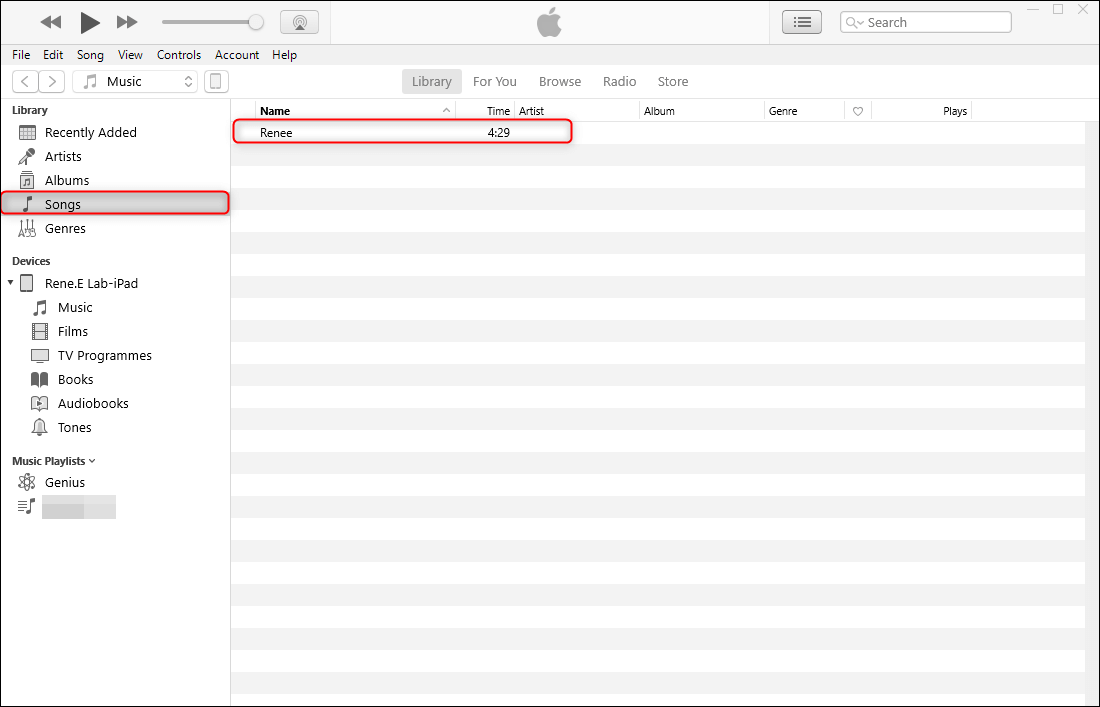Open the Up Next list view button
Screen dimensions: 1100x707
point(802,22)
